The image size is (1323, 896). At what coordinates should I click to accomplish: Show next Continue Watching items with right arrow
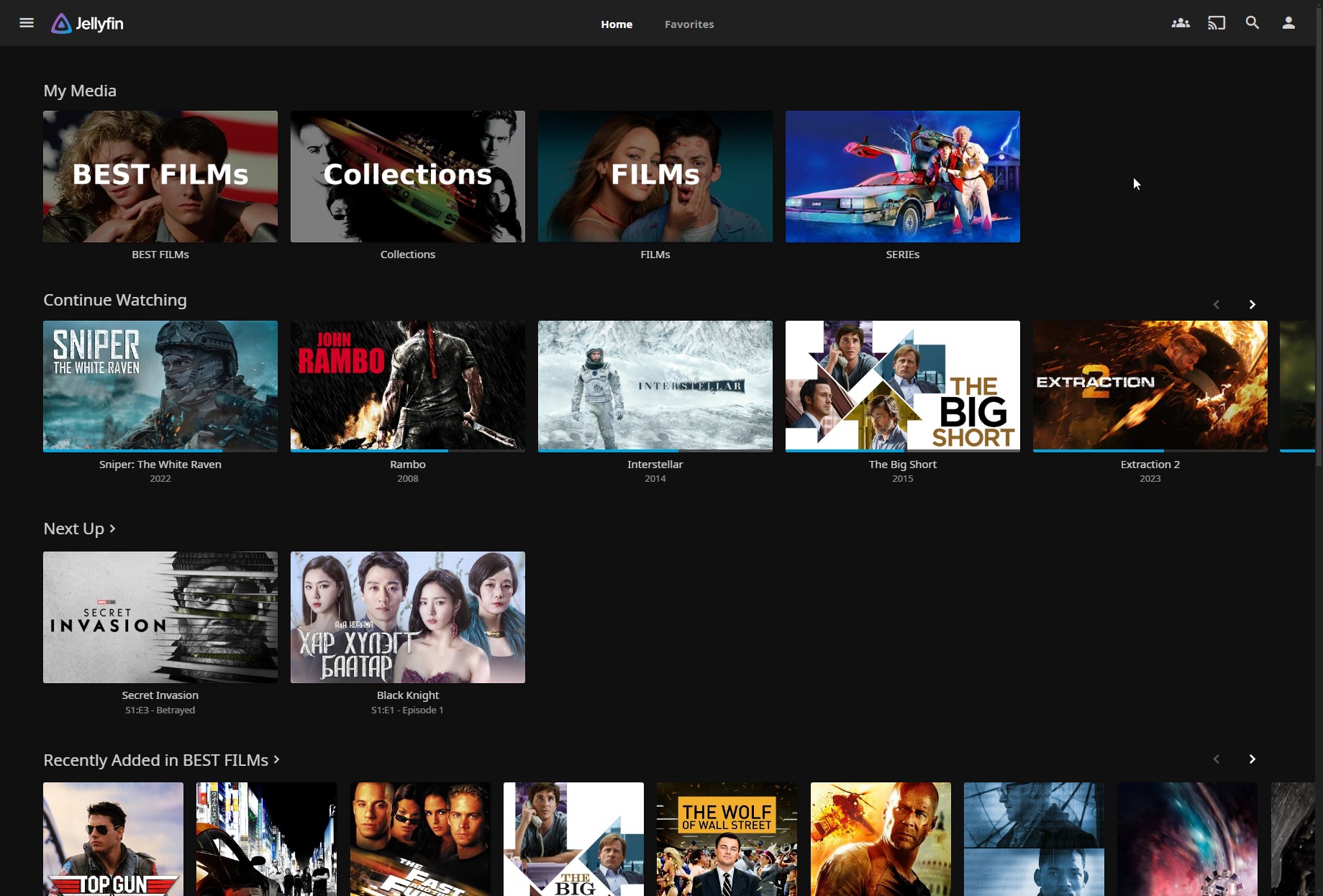[1252, 305]
